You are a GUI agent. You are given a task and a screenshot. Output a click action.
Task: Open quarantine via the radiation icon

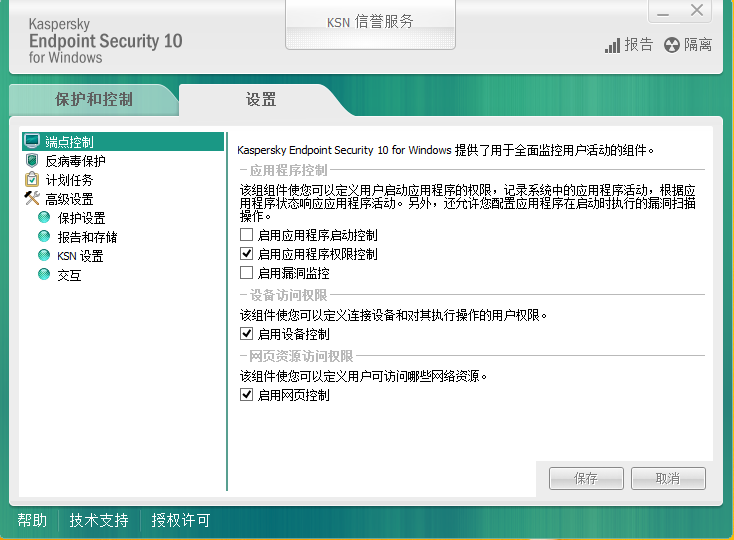[x=672, y=45]
